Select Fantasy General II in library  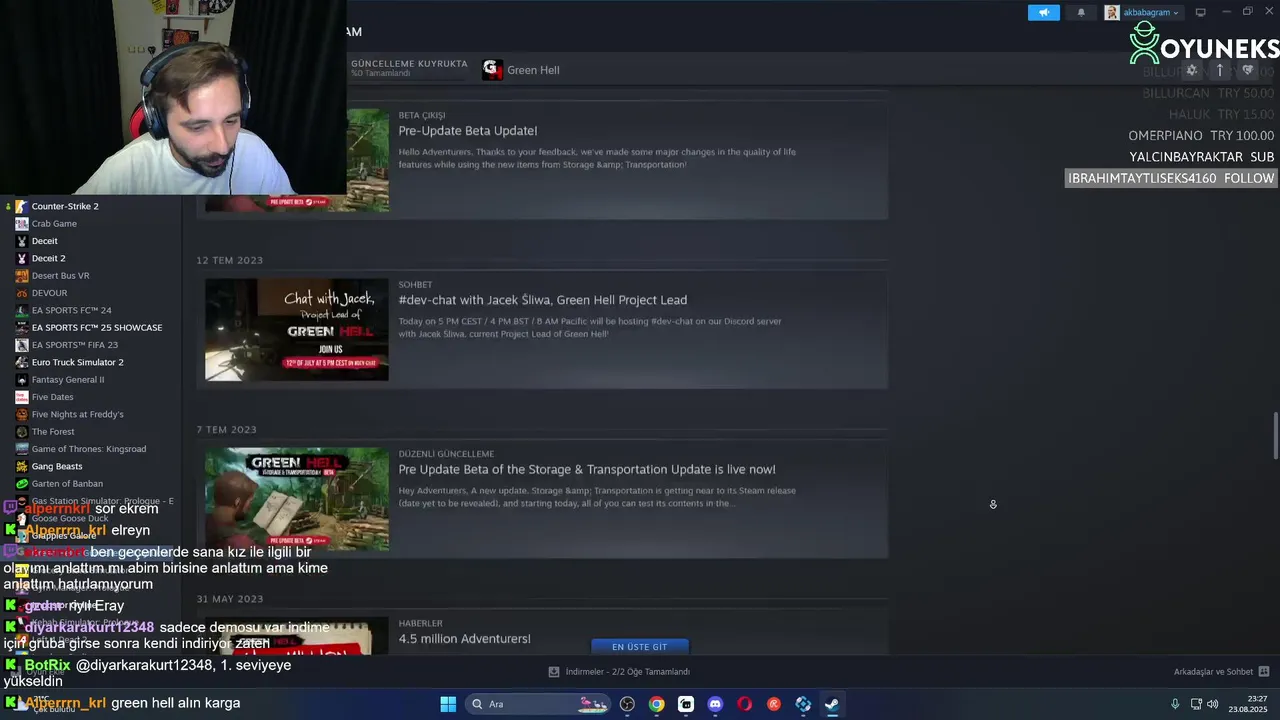(67, 379)
